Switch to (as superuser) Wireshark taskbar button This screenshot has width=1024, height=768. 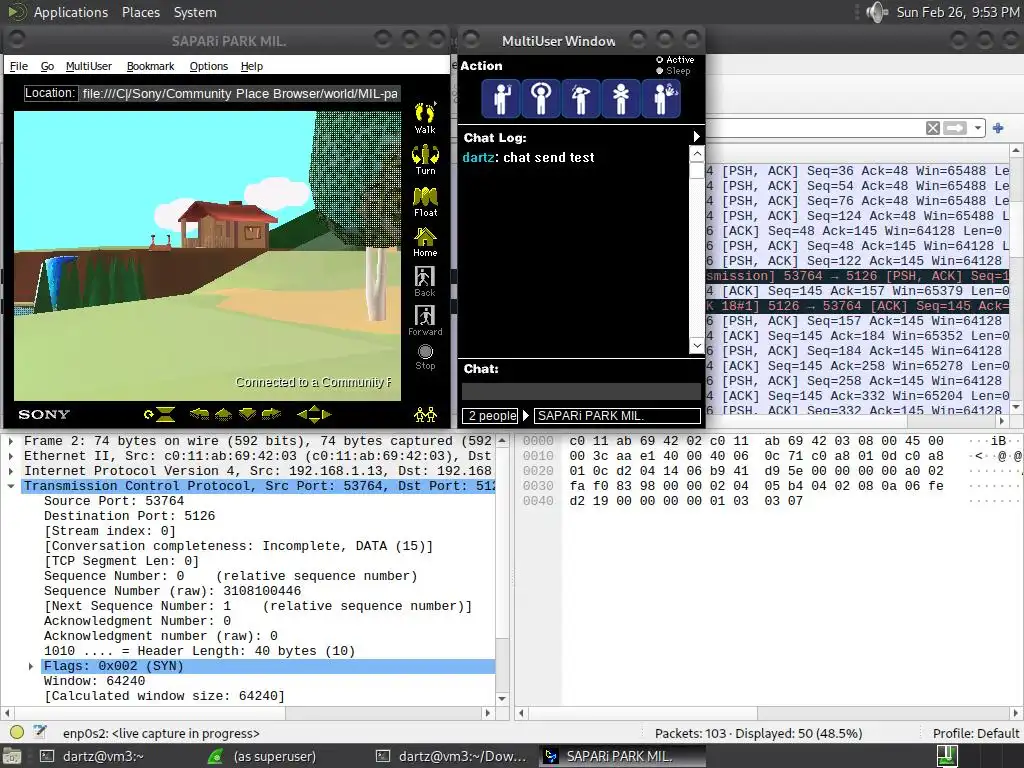274,756
